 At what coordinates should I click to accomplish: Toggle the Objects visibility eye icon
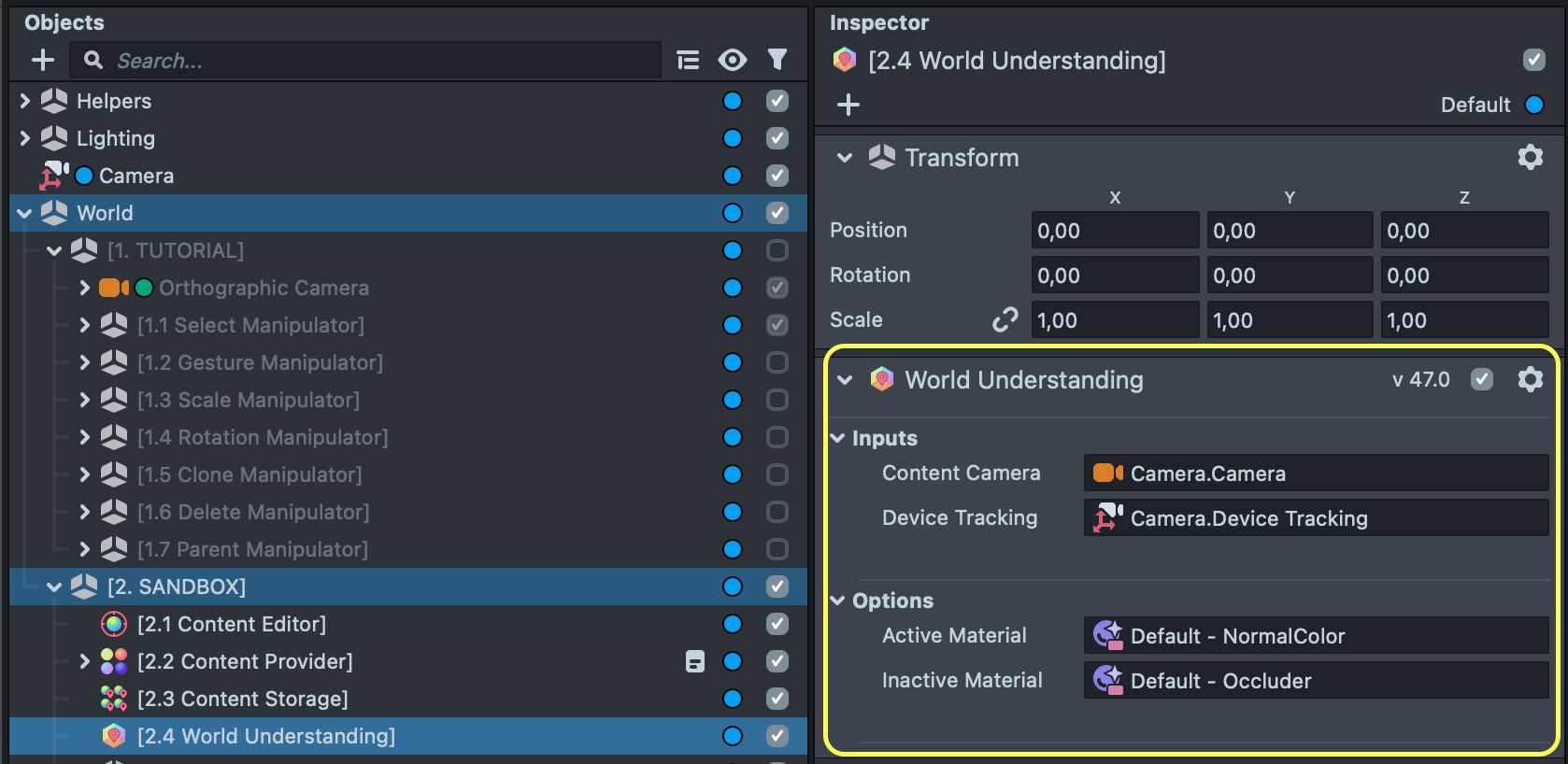[x=733, y=61]
